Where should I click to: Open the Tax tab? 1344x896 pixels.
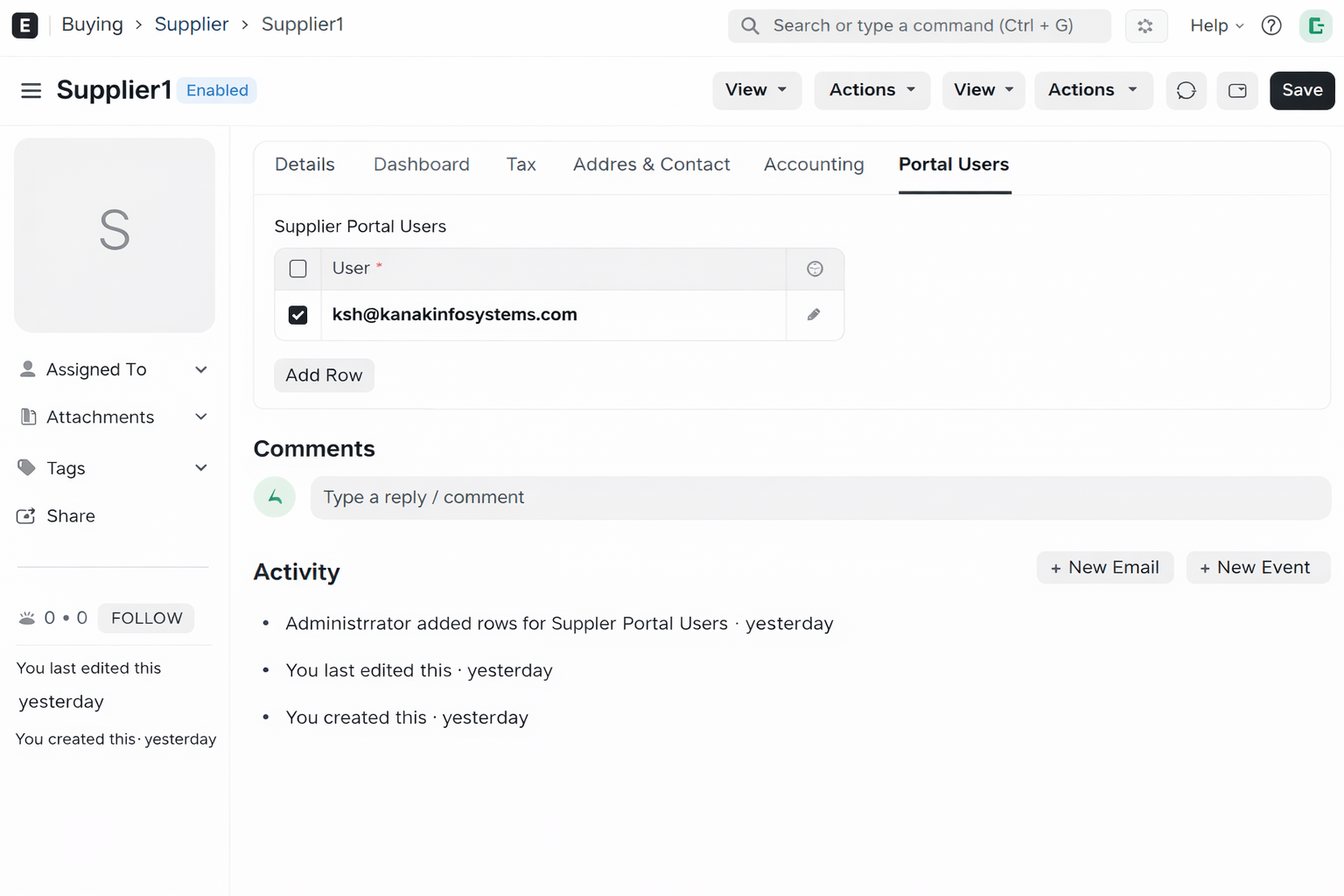[521, 164]
